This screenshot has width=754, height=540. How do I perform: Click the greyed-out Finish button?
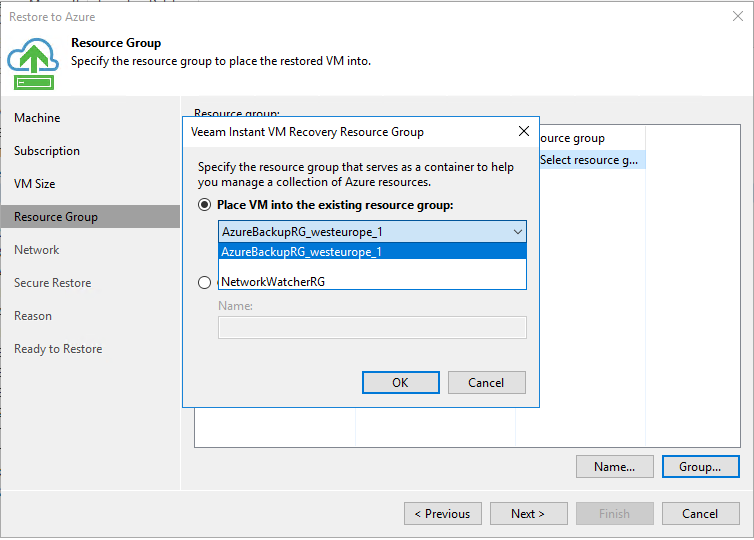(615, 514)
